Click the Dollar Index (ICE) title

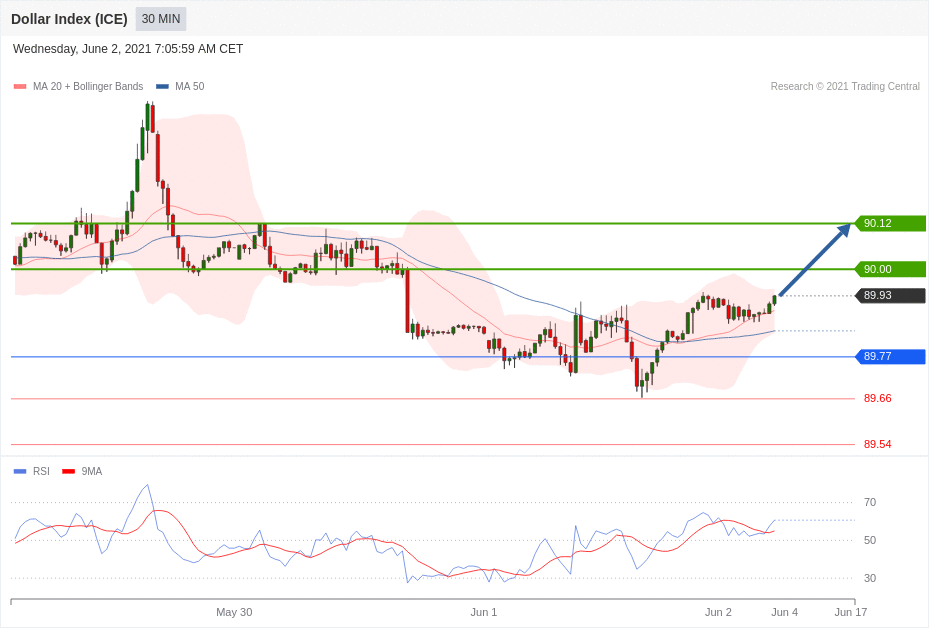coord(69,19)
